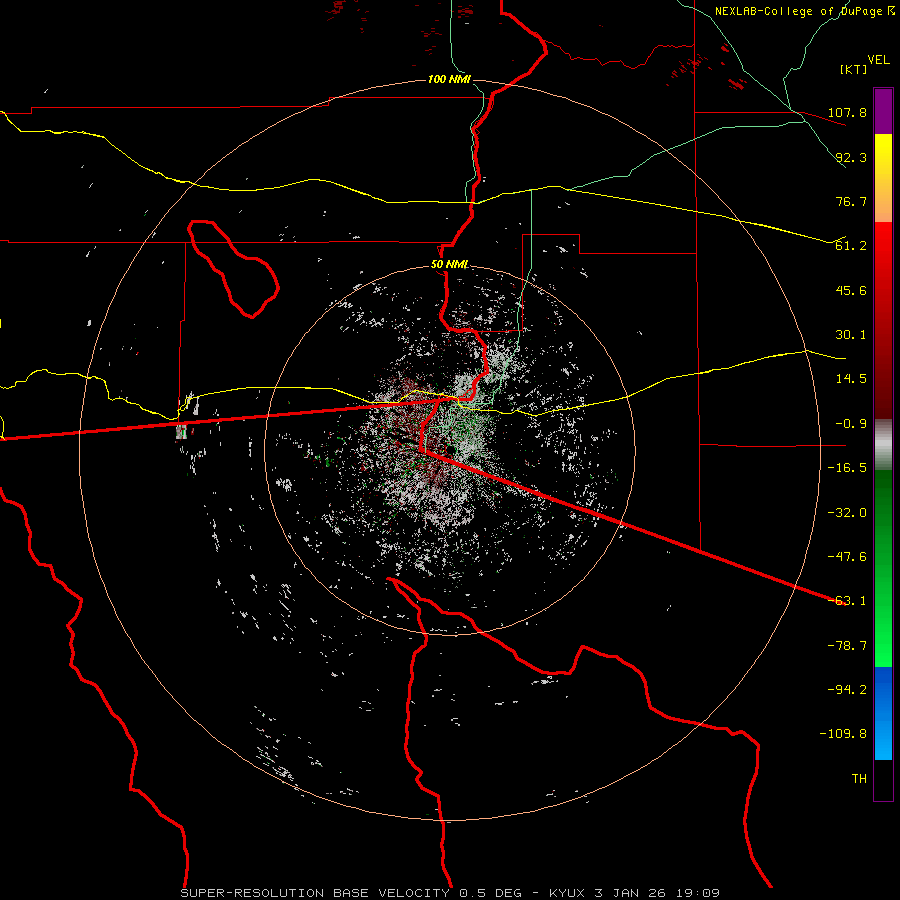The height and width of the screenshot is (900, 900).
Task: Click the 92.3 legend value
Action: 851,157
